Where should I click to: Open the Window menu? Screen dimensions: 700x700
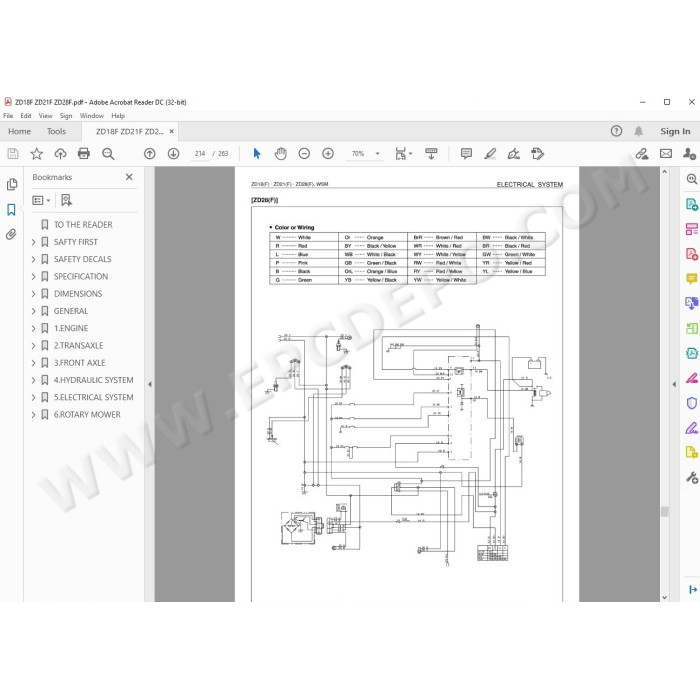coord(92,116)
